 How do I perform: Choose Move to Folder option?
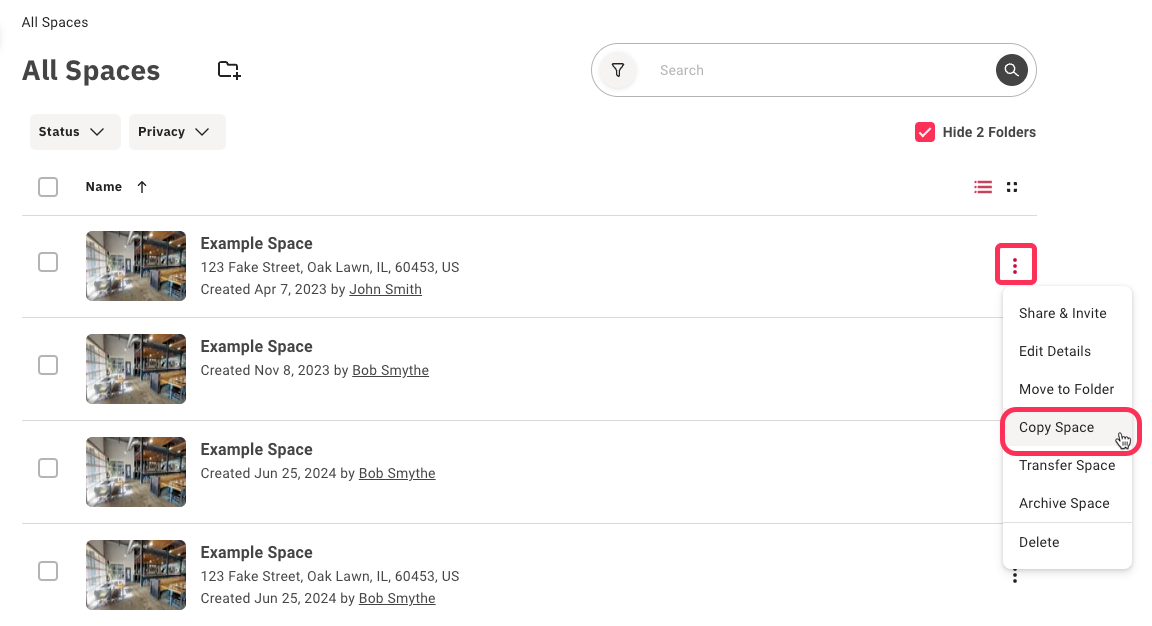point(1066,389)
